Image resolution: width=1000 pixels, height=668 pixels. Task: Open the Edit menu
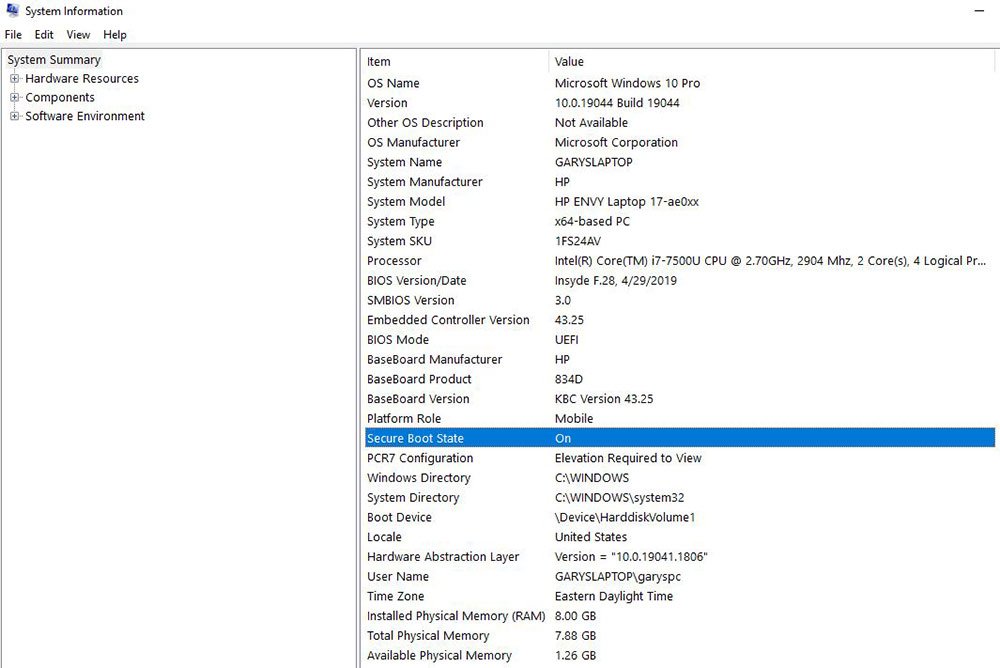click(44, 35)
